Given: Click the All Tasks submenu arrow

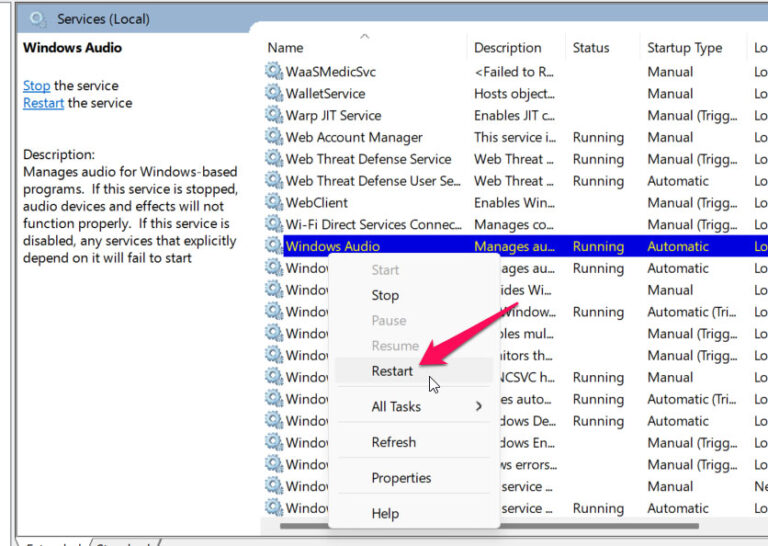Looking at the screenshot, I should pos(479,406).
